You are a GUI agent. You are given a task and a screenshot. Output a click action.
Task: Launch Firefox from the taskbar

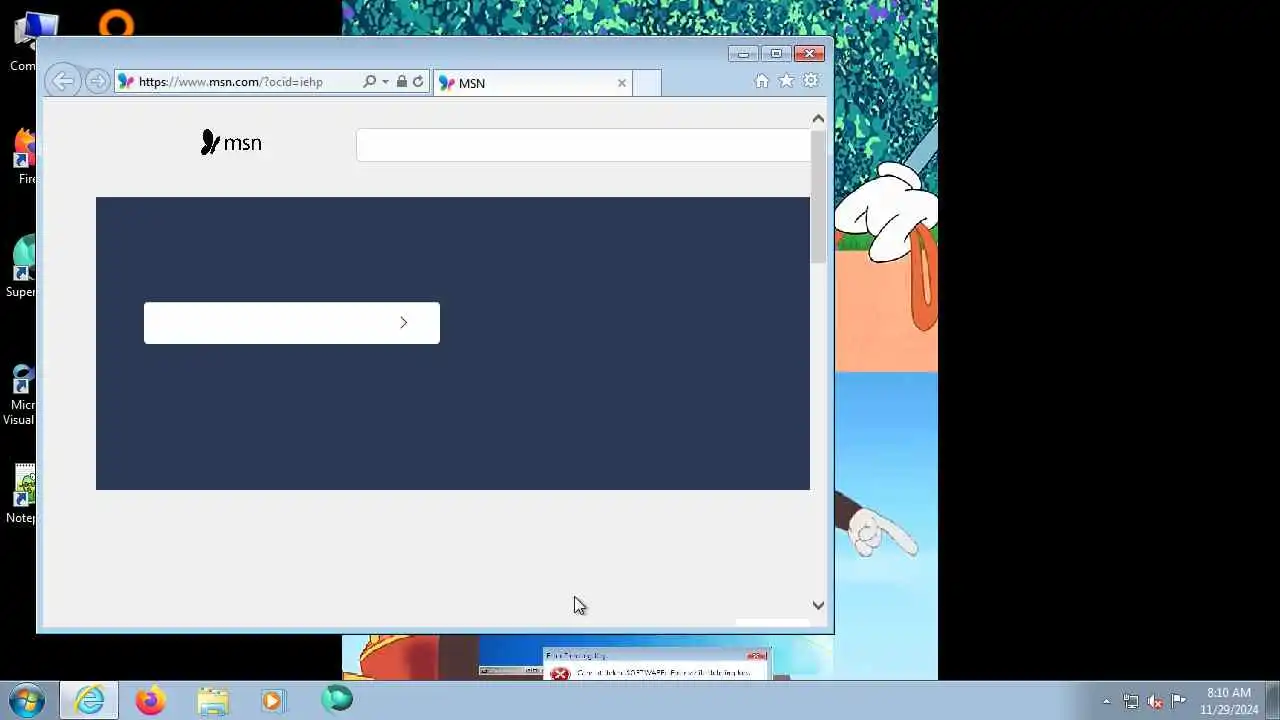(x=150, y=700)
